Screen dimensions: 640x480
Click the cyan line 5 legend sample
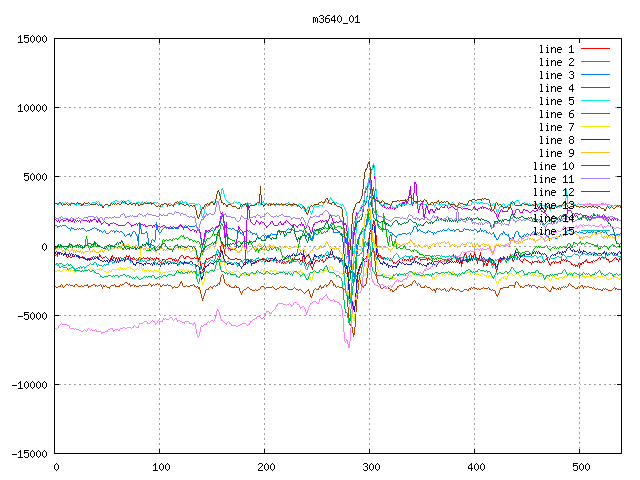(595, 101)
